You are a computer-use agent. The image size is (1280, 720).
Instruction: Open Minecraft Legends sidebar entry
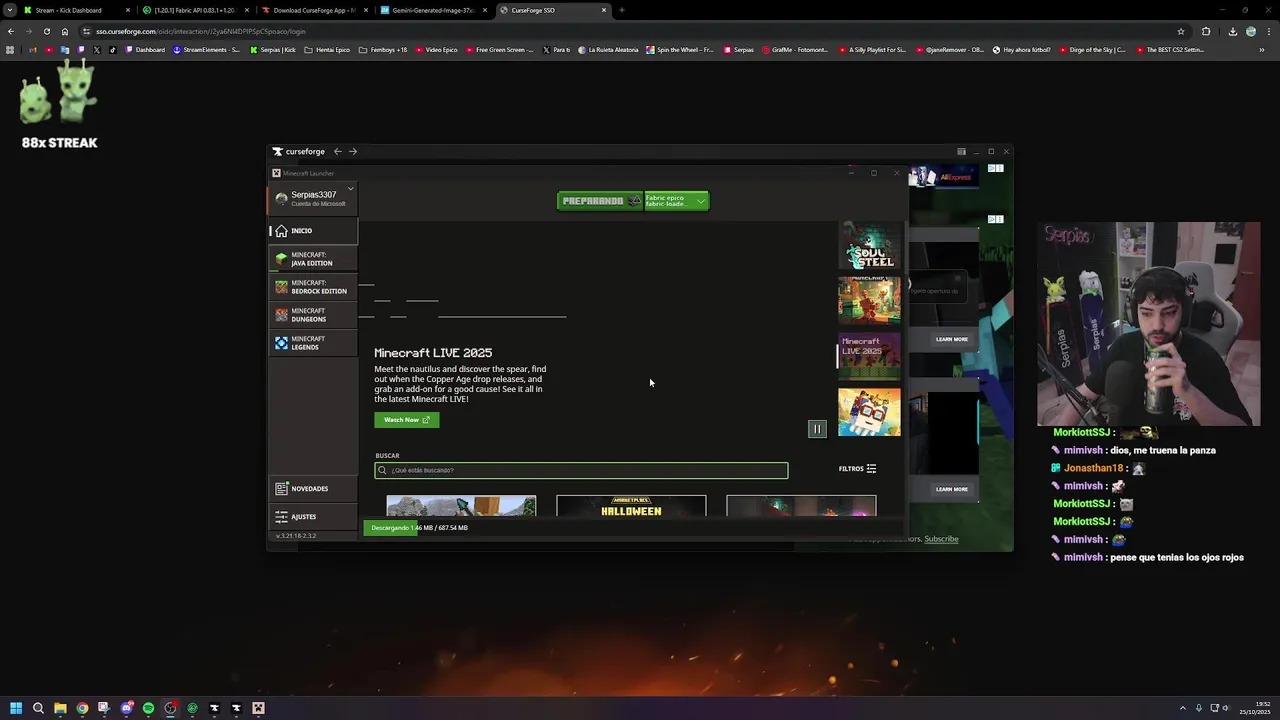coord(313,343)
